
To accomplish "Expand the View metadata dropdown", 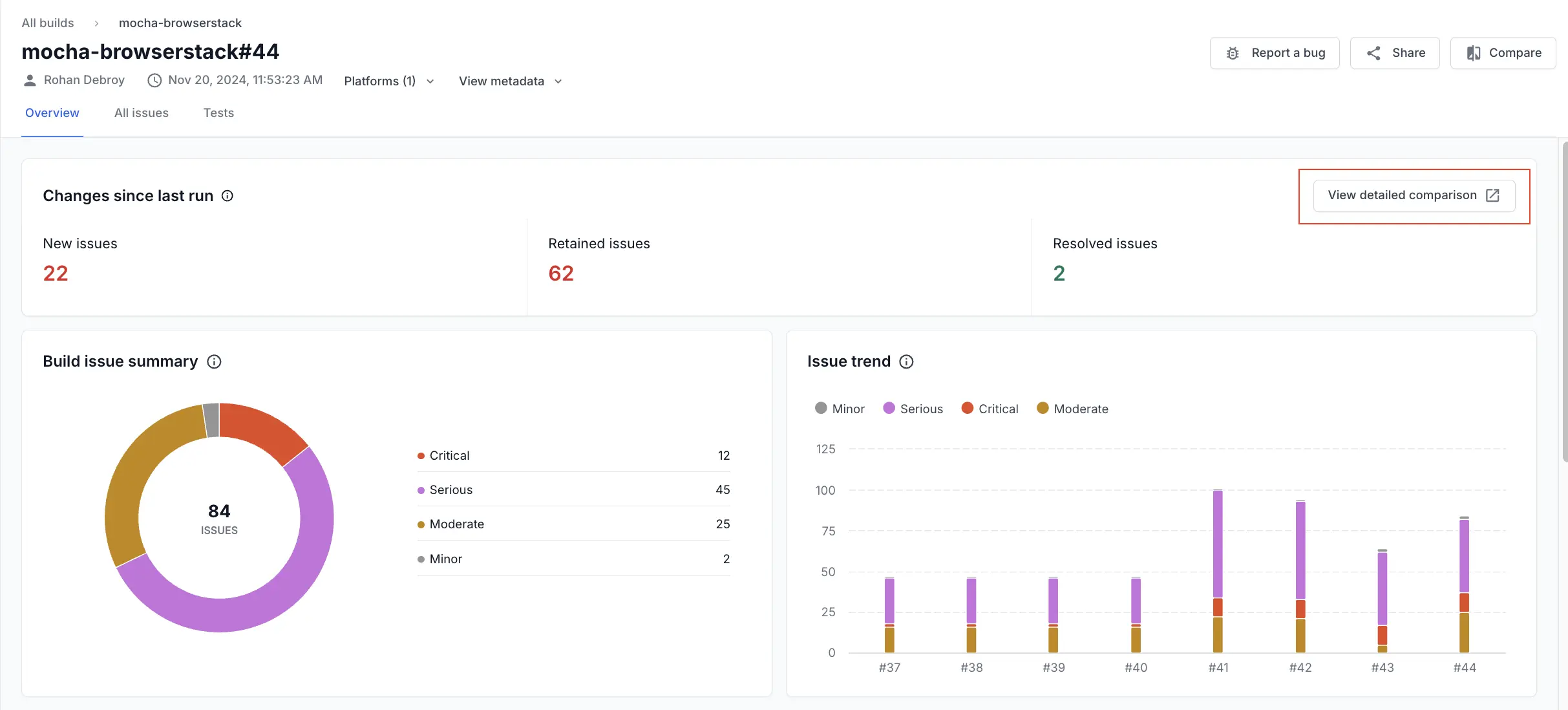I will (x=510, y=81).
